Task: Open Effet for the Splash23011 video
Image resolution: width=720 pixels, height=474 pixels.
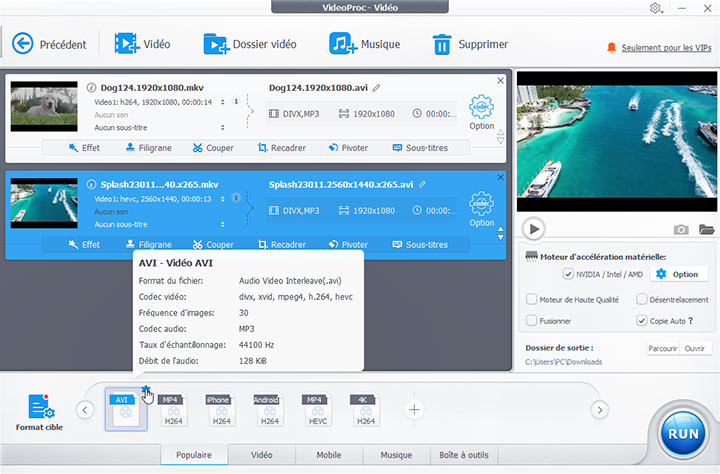Action: pyautogui.click(x=84, y=245)
